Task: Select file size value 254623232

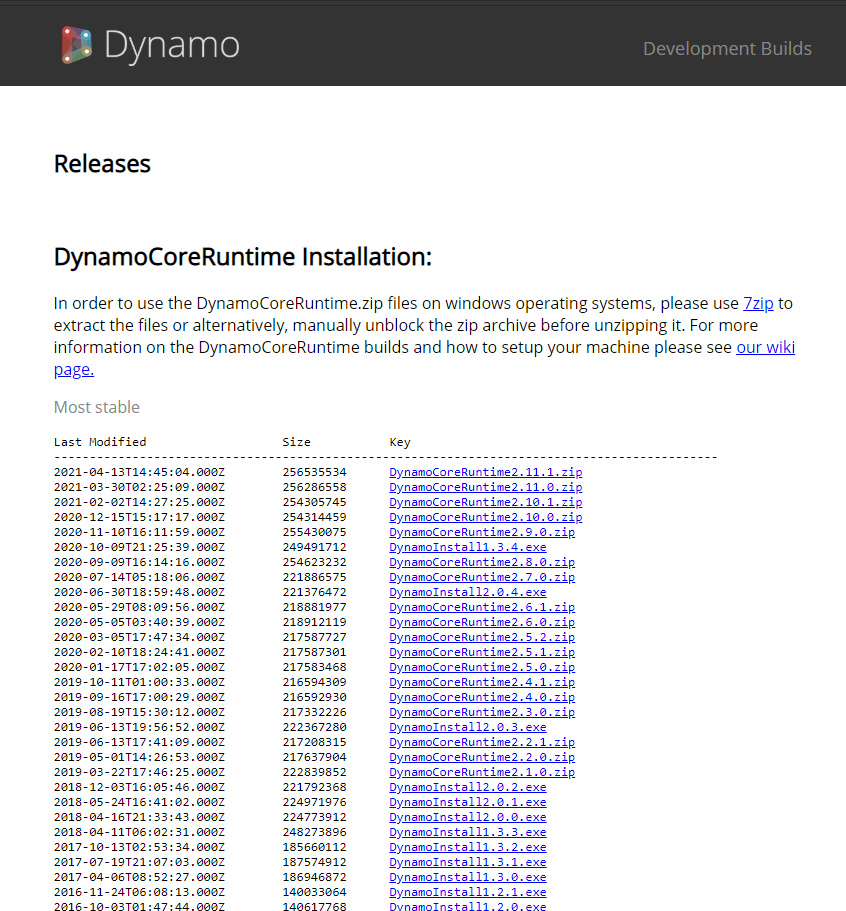Action: click(314, 562)
